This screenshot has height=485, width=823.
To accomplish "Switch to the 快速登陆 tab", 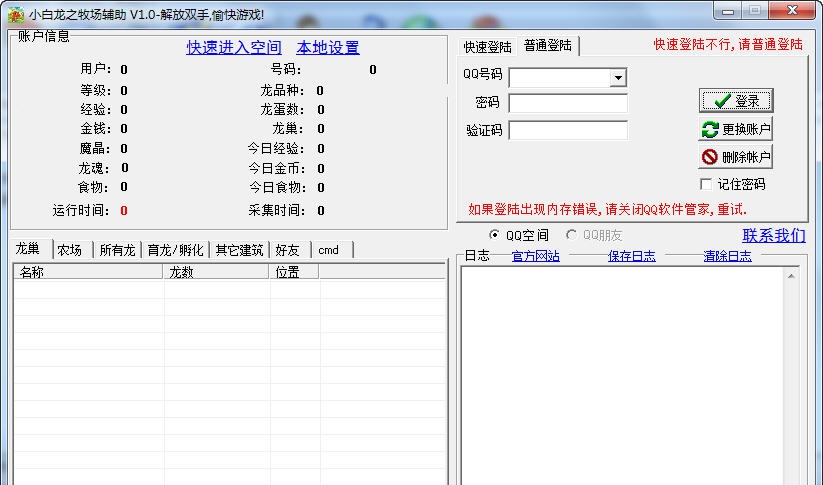I will tap(487, 47).
